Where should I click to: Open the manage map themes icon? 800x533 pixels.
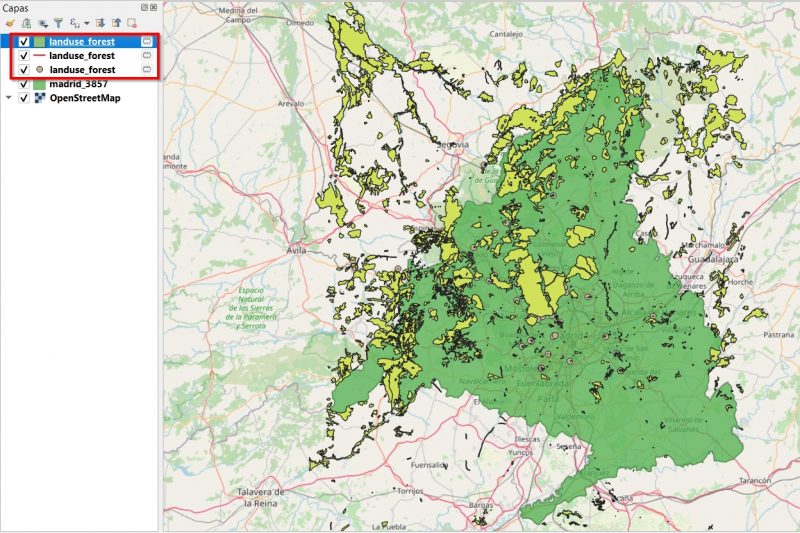[43, 23]
